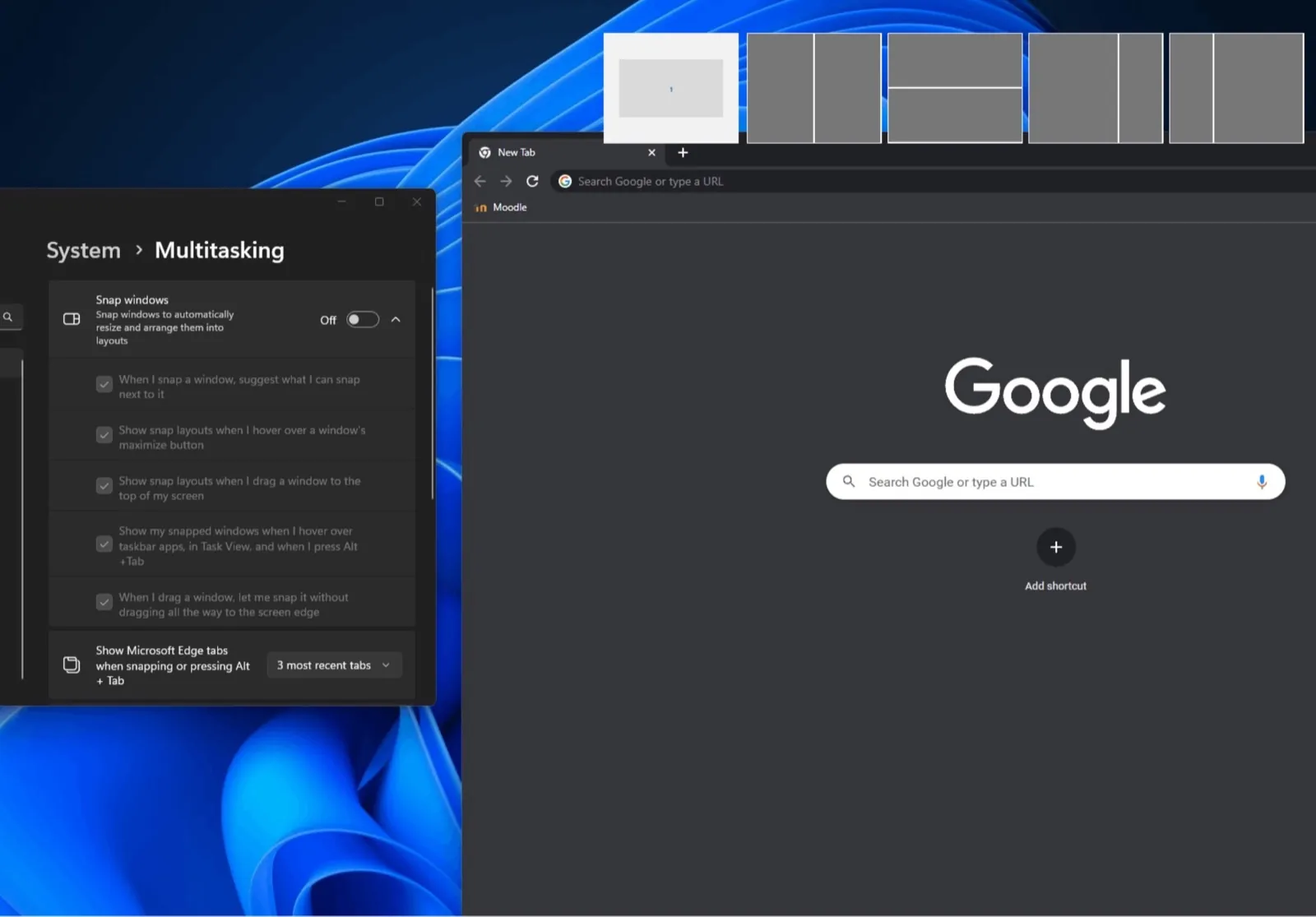Click the forward navigation arrow in Chrome
The image size is (1316, 917).
(x=506, y=181)
